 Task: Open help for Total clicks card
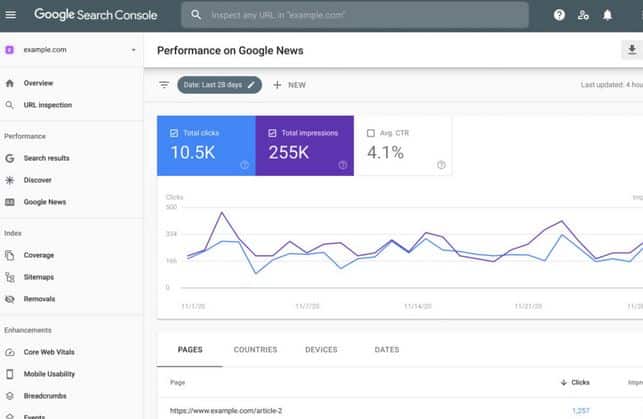point(244,165)
